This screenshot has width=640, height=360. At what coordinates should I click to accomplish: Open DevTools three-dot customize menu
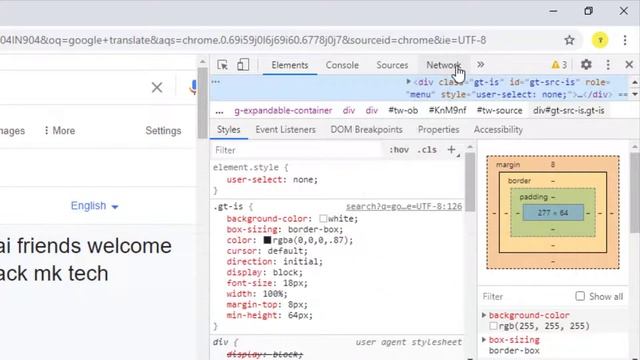pos(608,64)
